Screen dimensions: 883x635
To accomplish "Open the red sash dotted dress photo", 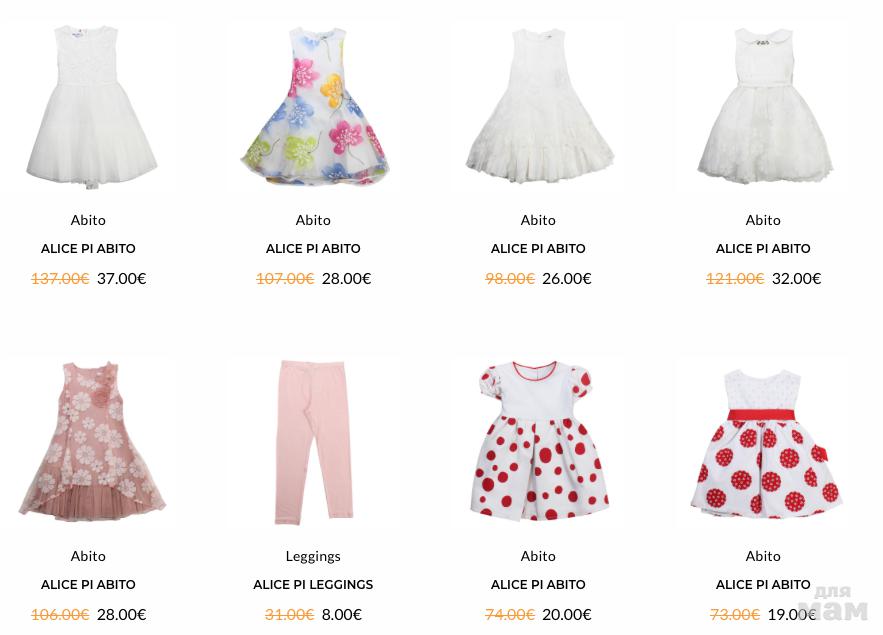I will 765,443.
